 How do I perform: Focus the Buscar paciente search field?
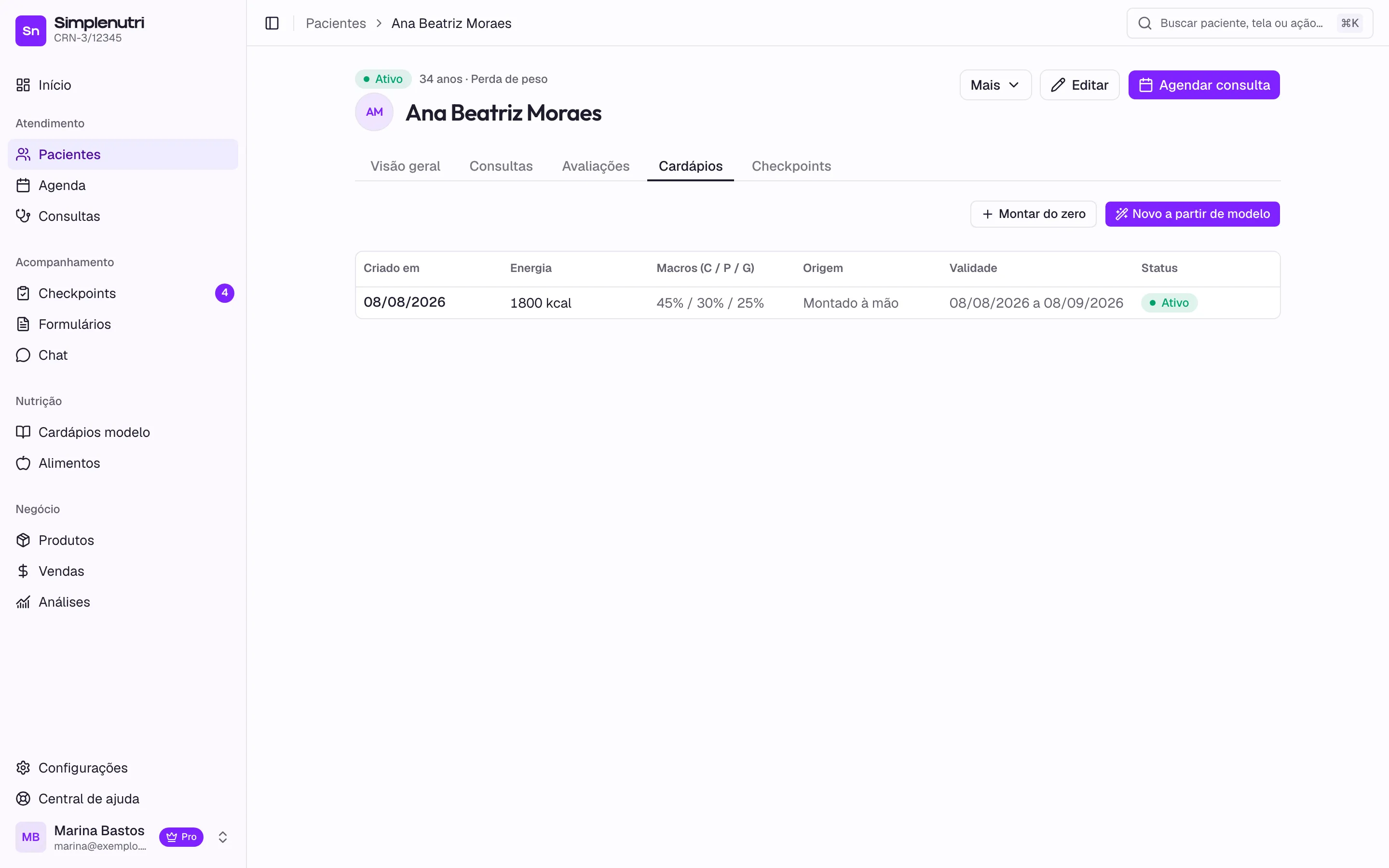click(x=1250, y=23)
